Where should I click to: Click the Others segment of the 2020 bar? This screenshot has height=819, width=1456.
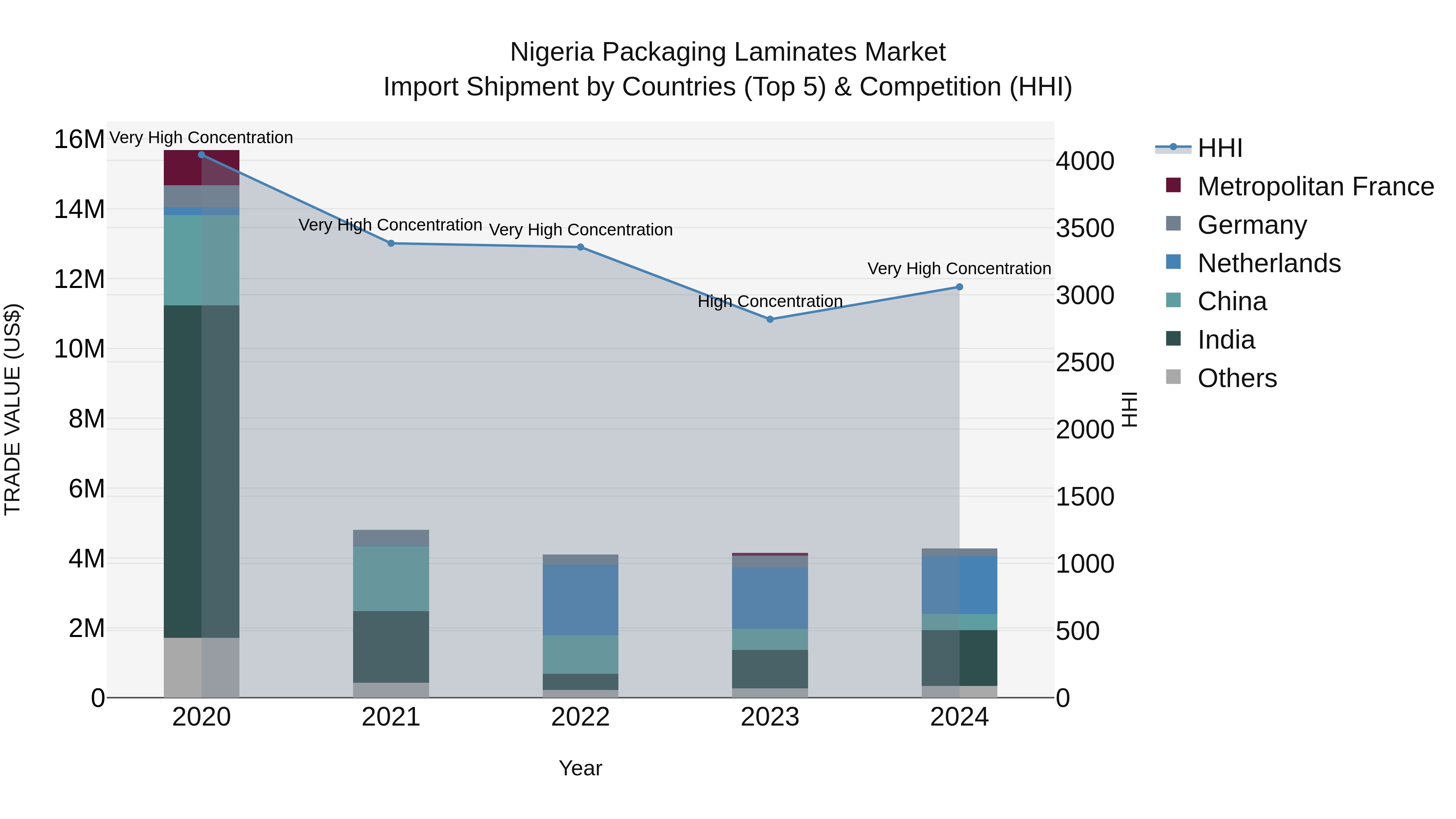(202, 667)
